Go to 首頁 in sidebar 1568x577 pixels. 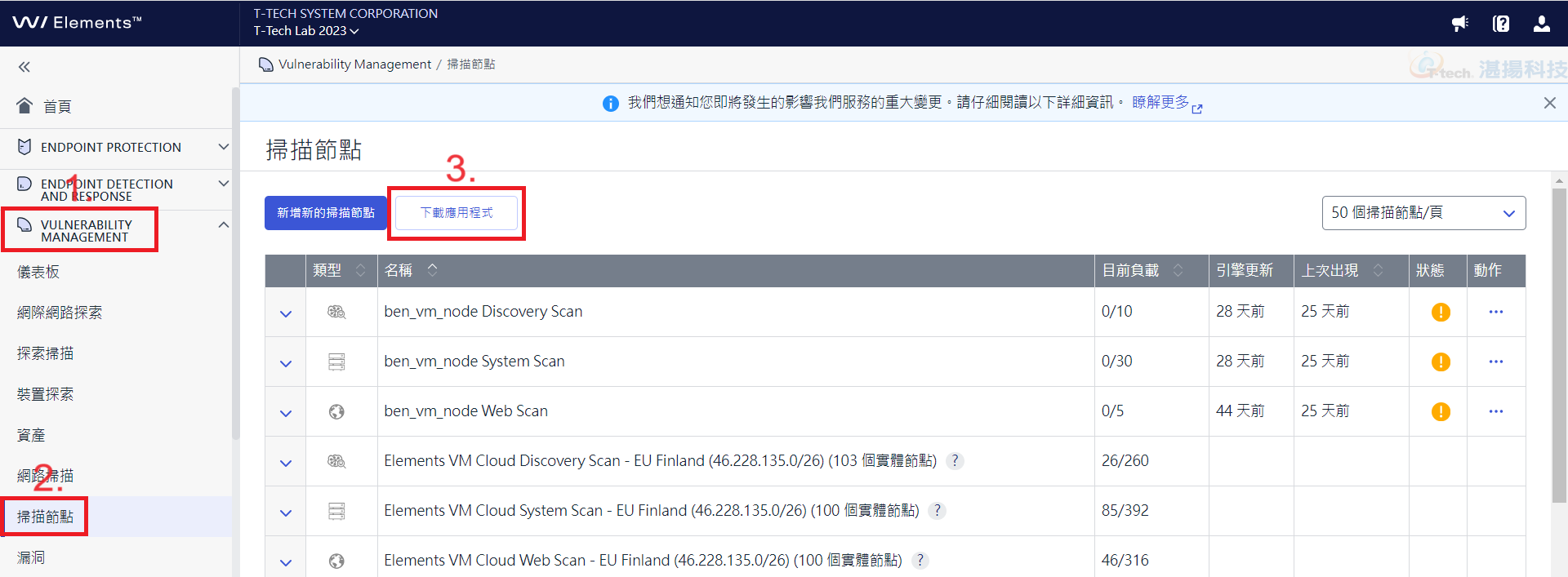[57, 106]
